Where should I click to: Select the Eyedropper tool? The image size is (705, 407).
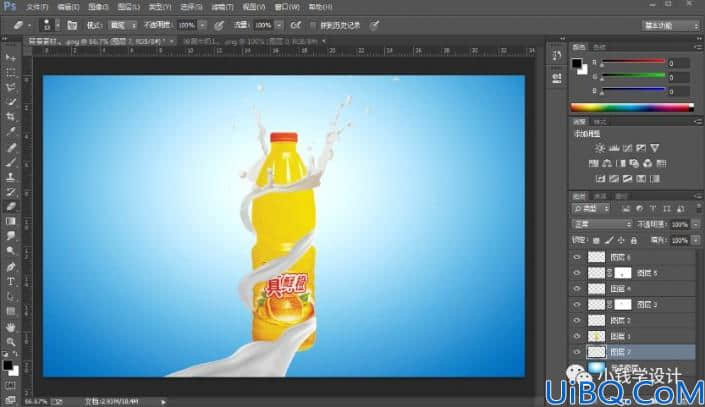pyautogui.click(x=10, y=132)
